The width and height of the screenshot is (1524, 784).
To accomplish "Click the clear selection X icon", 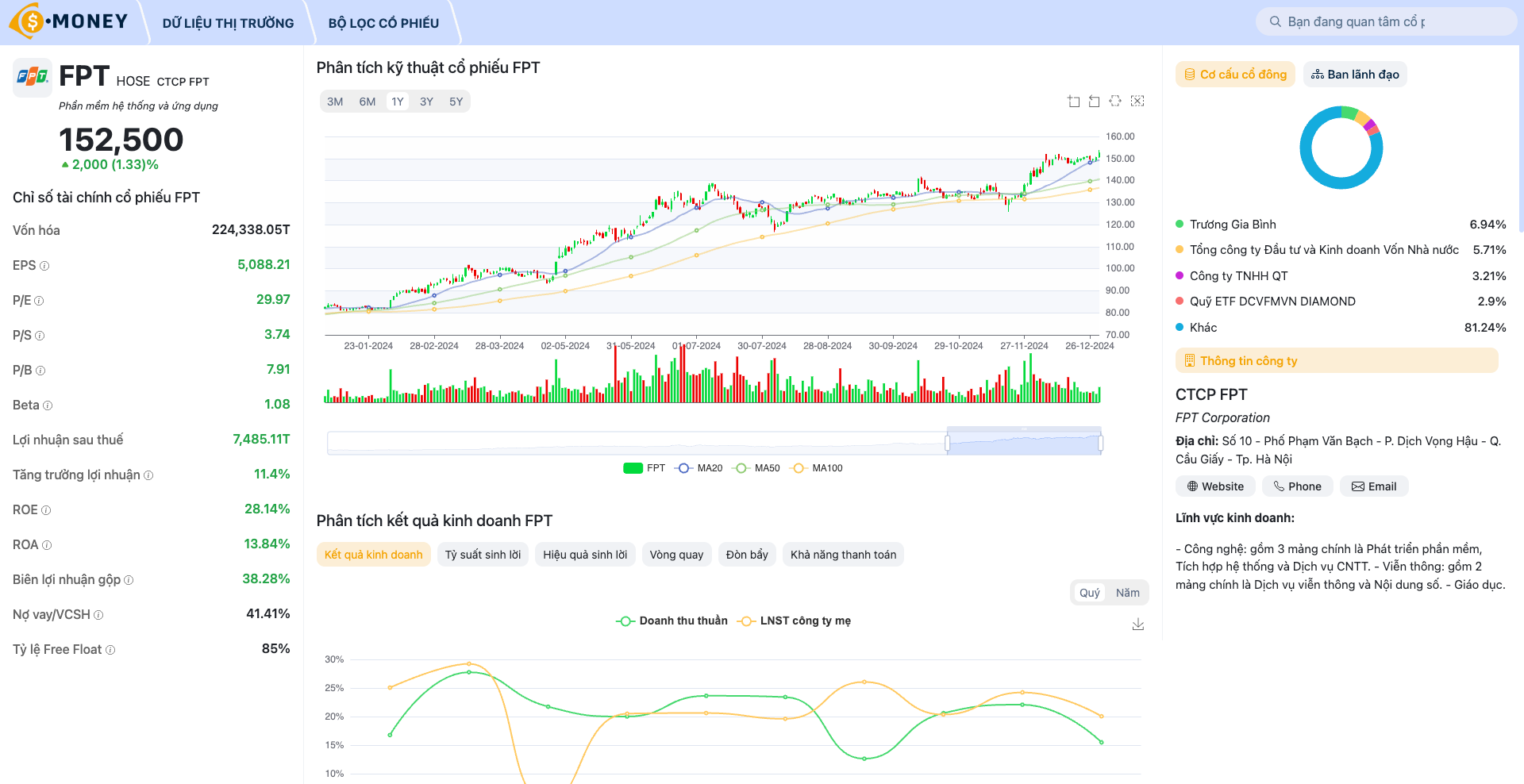I will coord(1137,101).
